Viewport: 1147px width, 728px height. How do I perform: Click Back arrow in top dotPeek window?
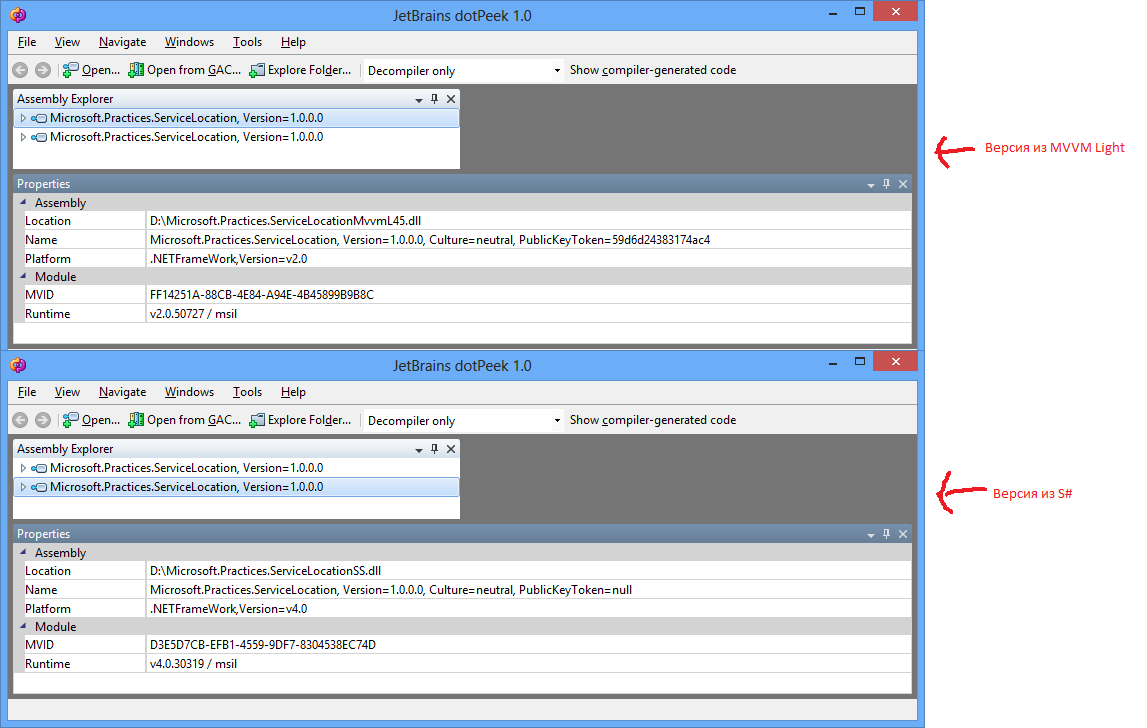click(20, 70)
